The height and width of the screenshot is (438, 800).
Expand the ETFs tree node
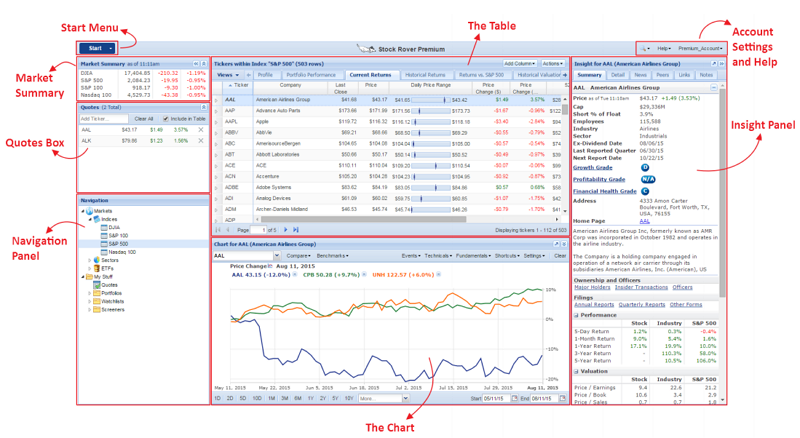tap(90, 269)
